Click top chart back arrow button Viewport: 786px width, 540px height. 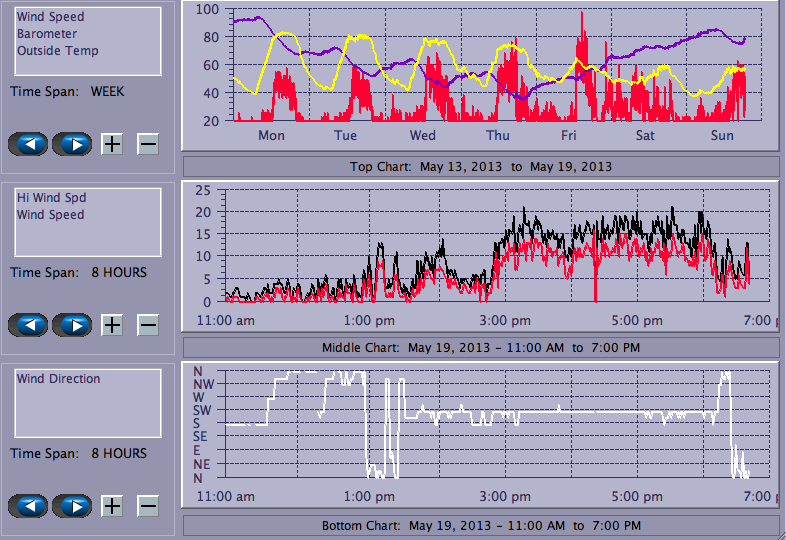point(28,144)
